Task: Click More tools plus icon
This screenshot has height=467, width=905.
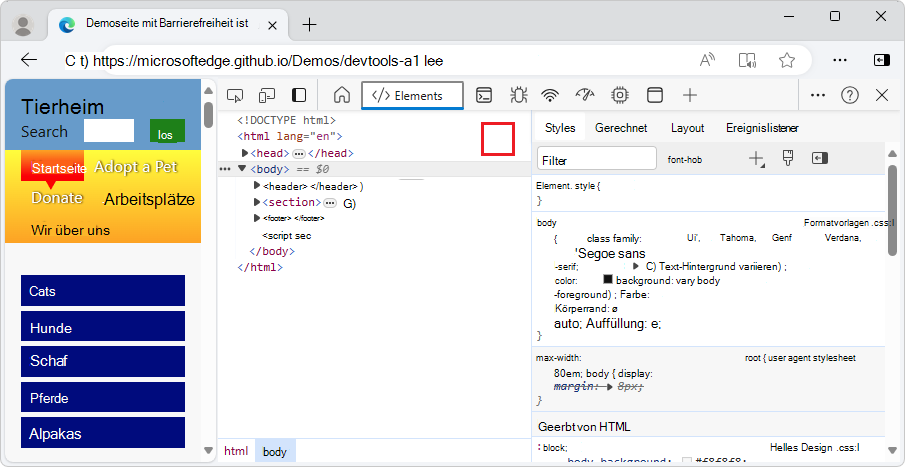Action: [690, 95]
